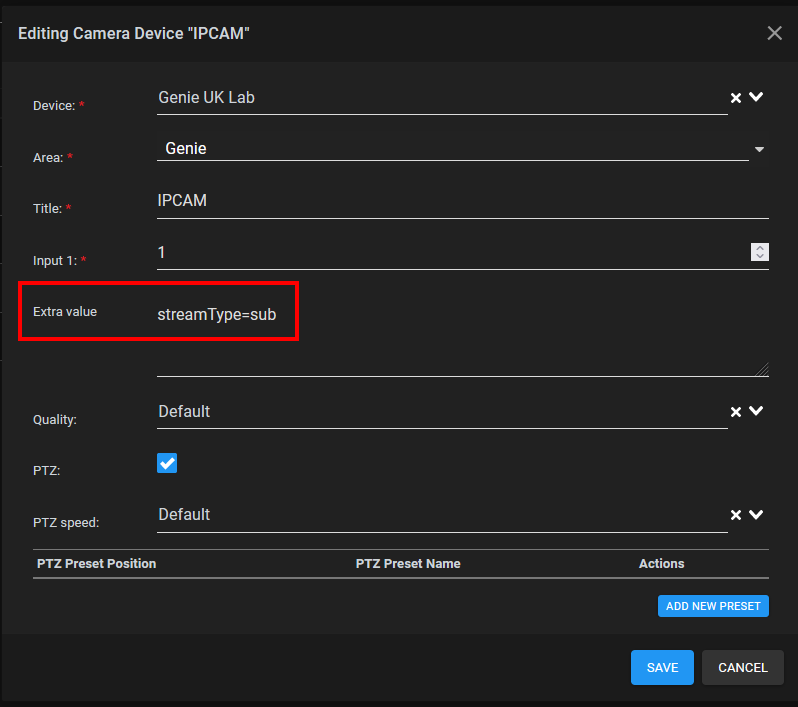Screen dimensions: 798x707
Task: Click the PTZ speed field showing Default
Action: [x=442, y=515]
